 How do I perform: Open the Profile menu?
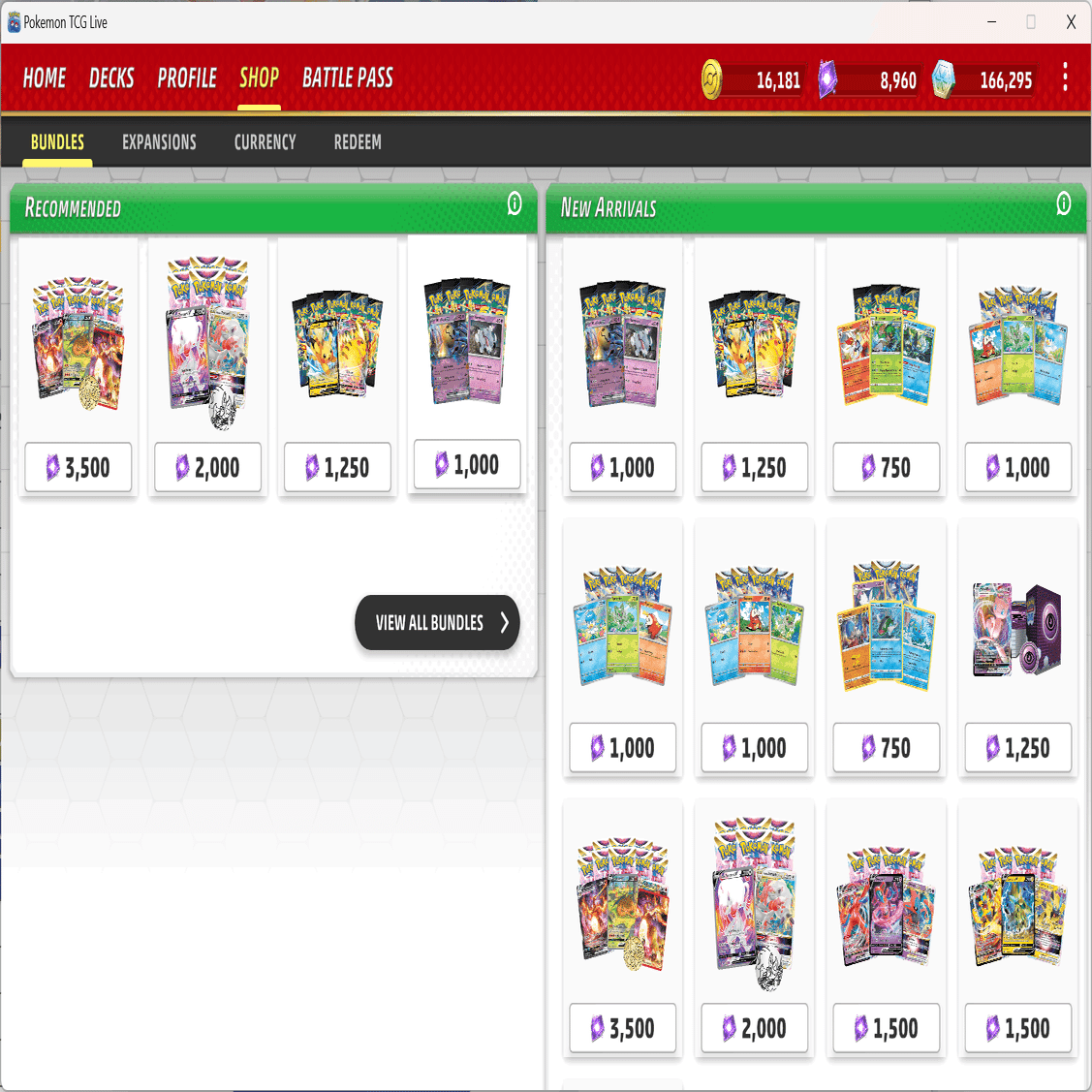click(187, 78)
